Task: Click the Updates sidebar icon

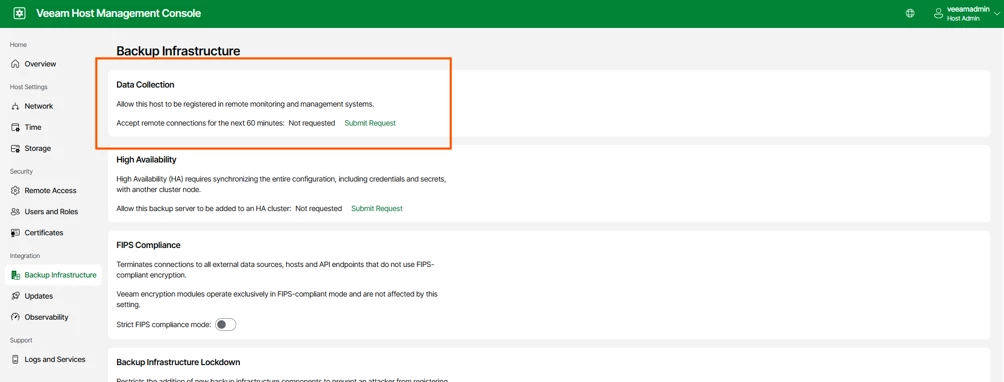Action: (x=15, y=296)
